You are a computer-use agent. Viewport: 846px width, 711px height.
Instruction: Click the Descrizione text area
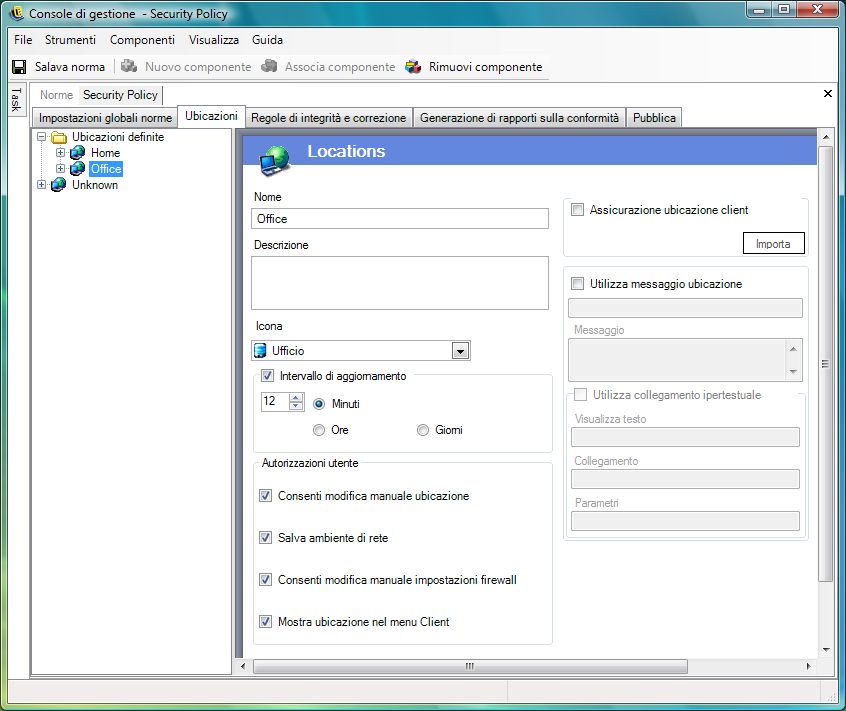tap(400, 283)
